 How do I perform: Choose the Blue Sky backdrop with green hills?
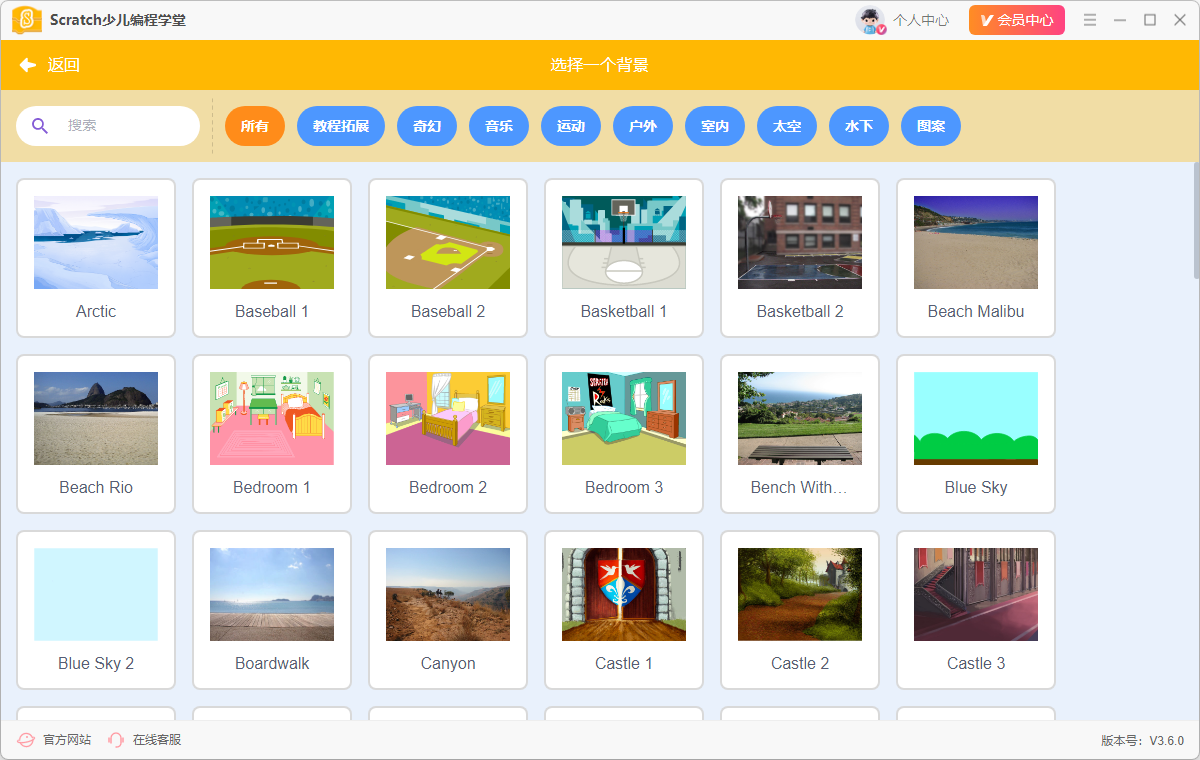click(976, 434)
